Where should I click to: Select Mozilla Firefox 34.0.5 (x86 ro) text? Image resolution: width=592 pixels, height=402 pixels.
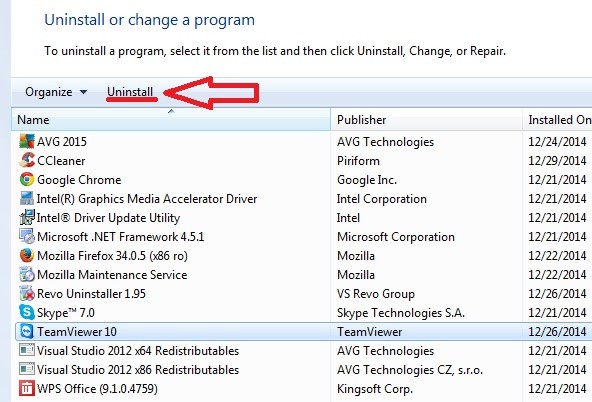click(x=112, y=256)
